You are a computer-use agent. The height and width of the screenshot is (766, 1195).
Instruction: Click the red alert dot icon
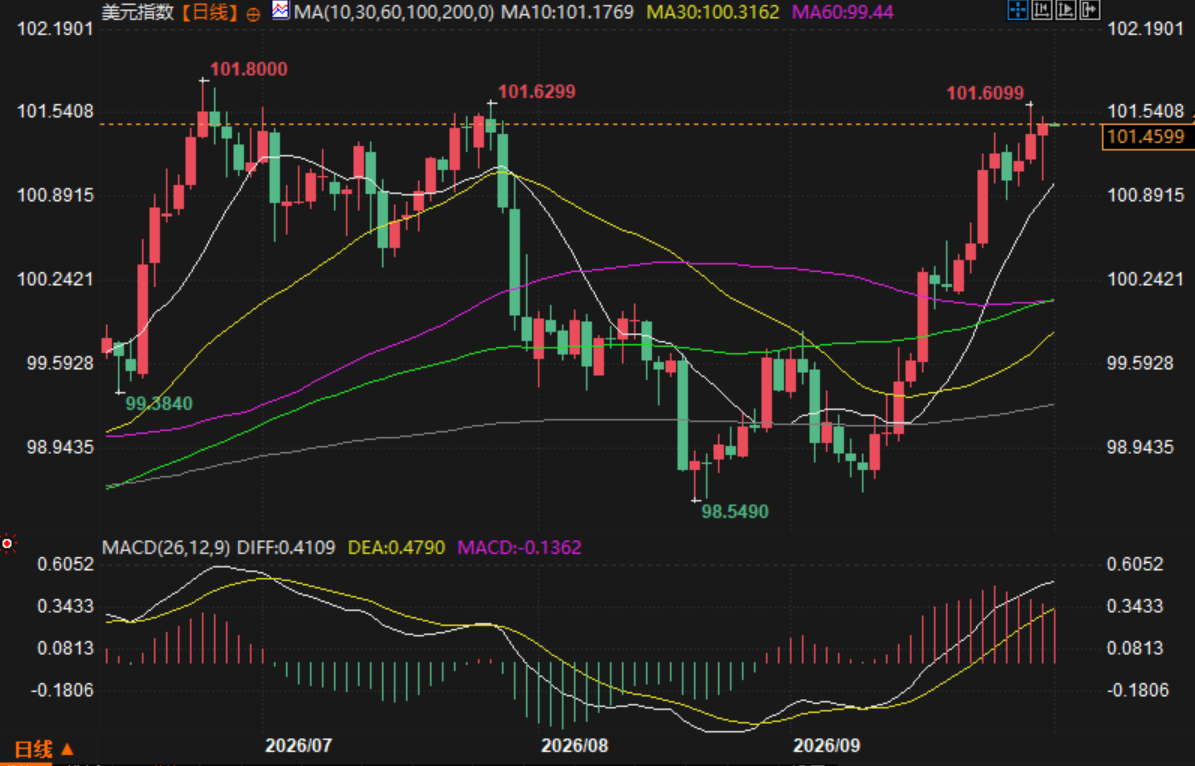point(8,543)
